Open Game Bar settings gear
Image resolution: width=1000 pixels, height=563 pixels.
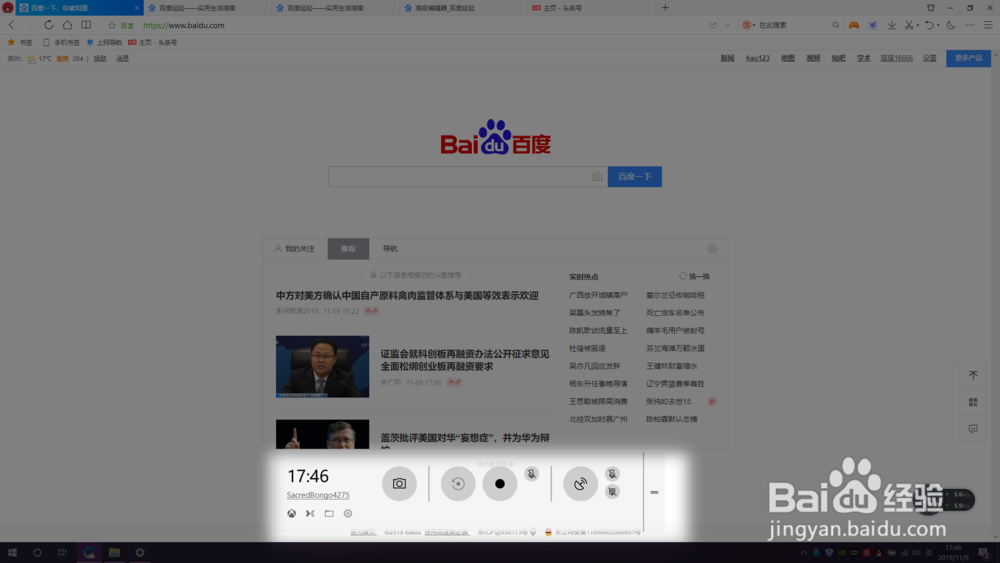pos(348,513)
